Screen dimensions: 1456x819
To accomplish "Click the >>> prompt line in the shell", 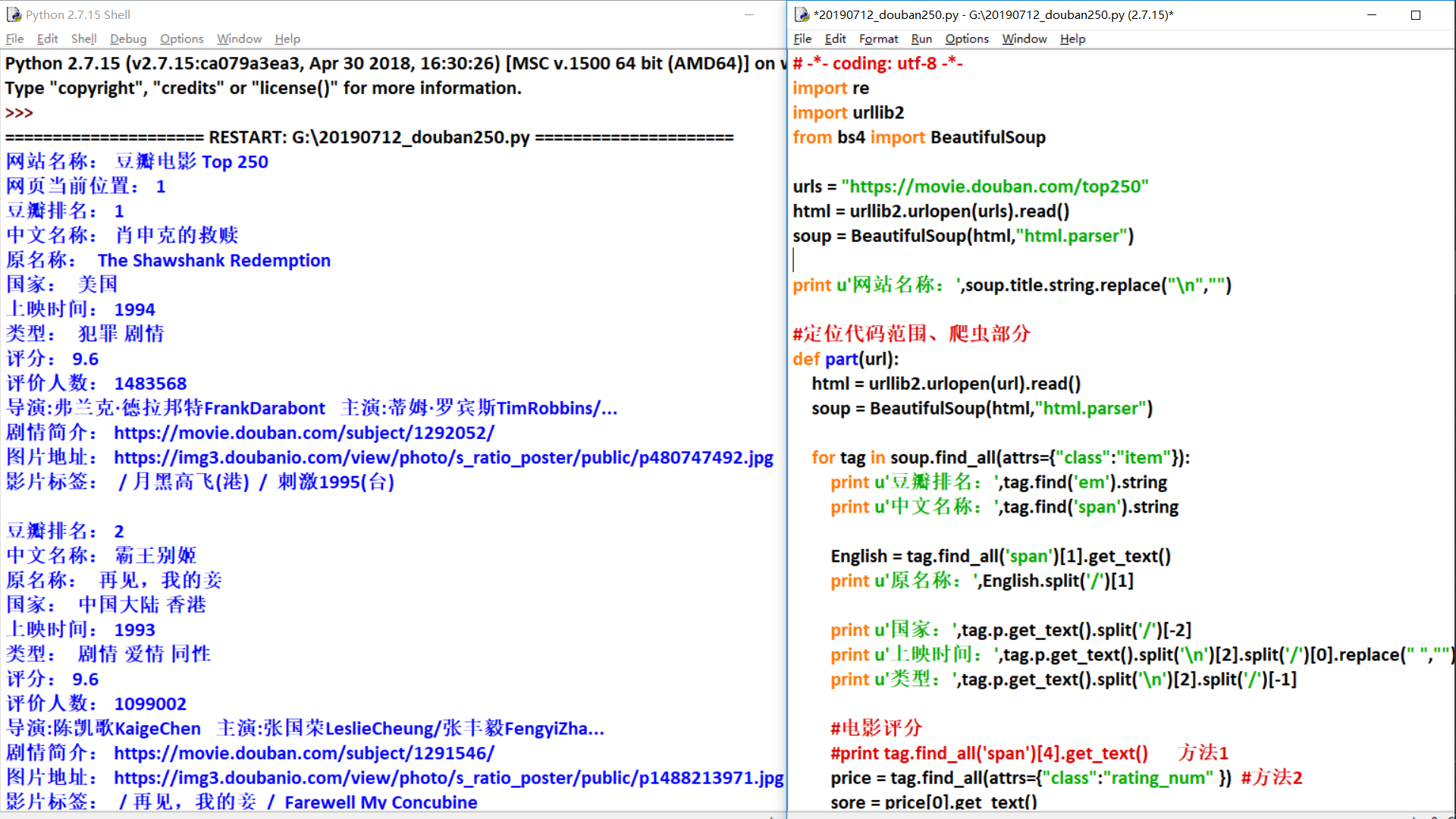I will [x=20, y=113].
